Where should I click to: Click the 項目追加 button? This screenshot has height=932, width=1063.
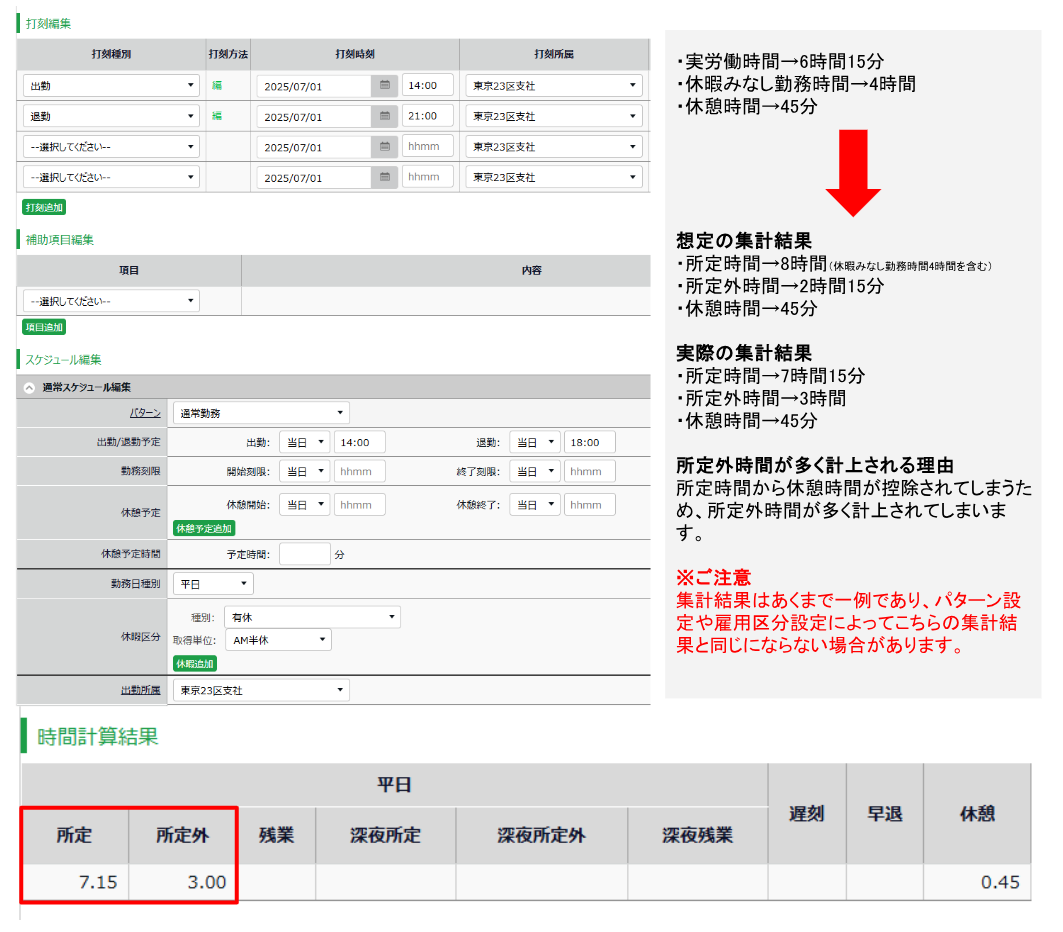click(x=44, y=327)
